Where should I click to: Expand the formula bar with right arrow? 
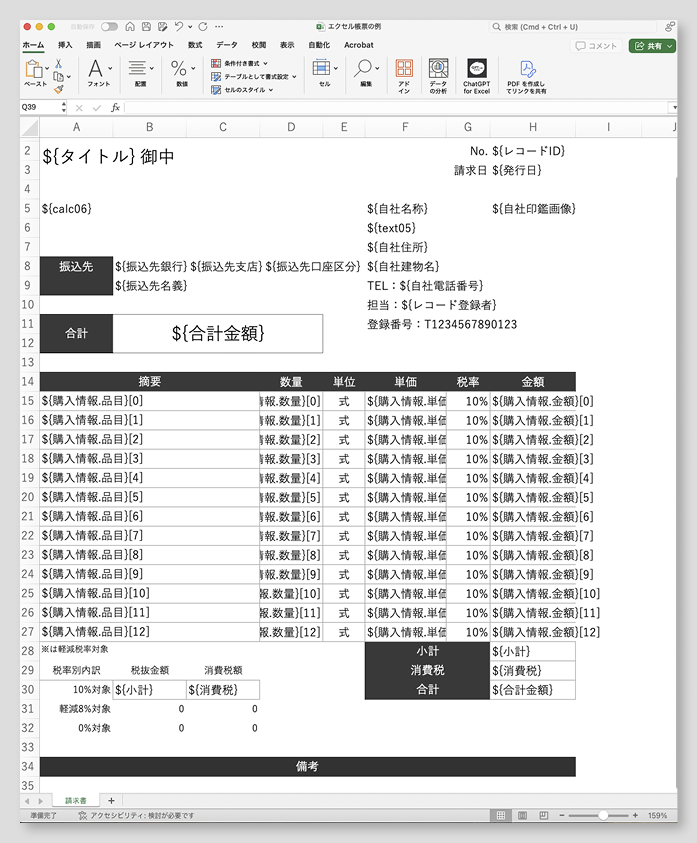(673, 108)
